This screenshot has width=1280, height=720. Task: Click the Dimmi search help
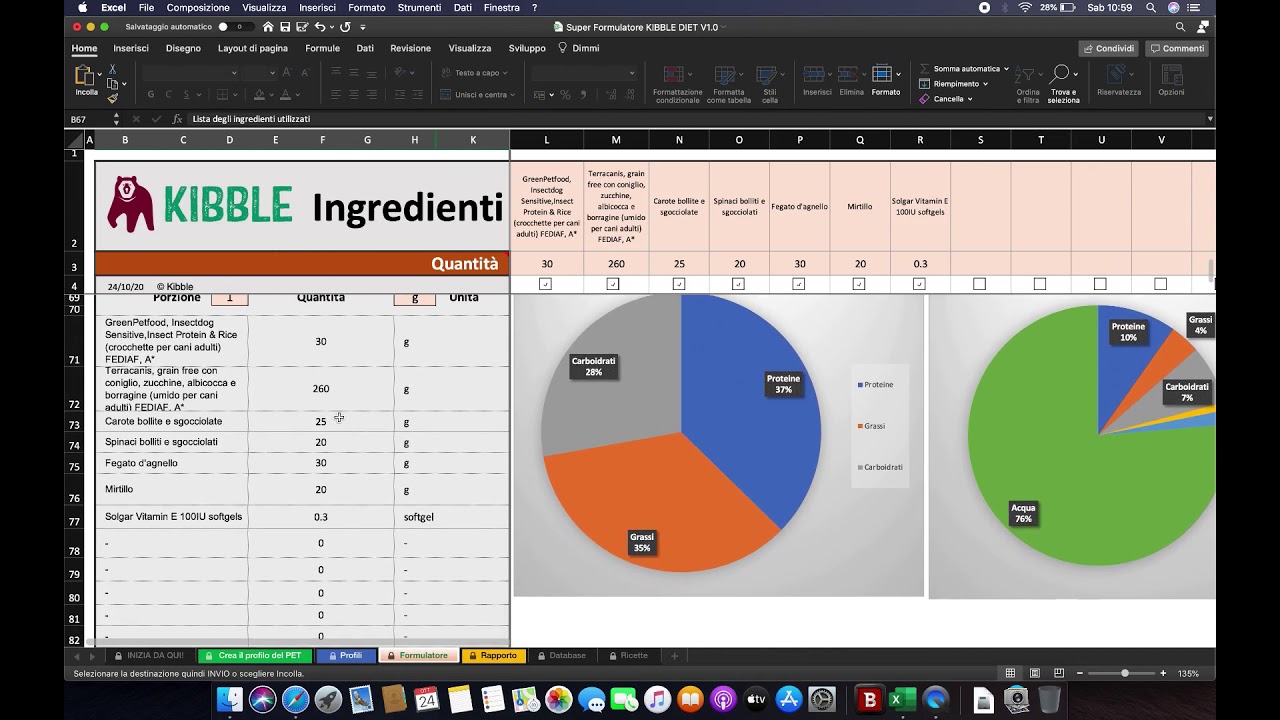click(579, 48)
